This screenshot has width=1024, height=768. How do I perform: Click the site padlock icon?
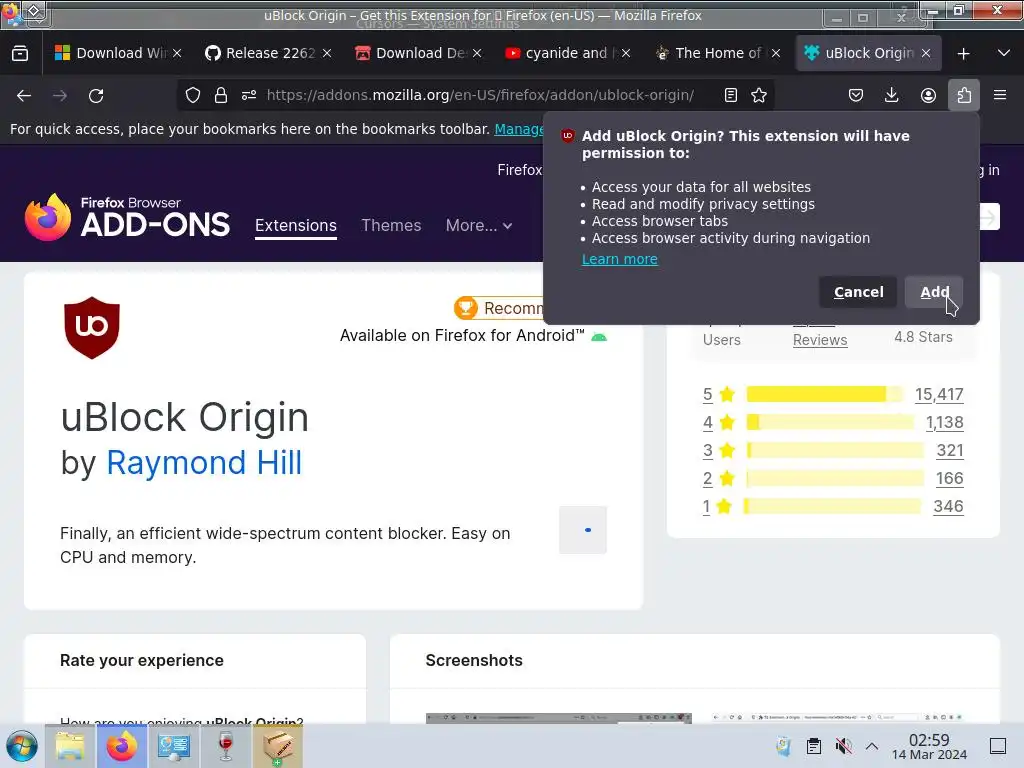(221, 95)
